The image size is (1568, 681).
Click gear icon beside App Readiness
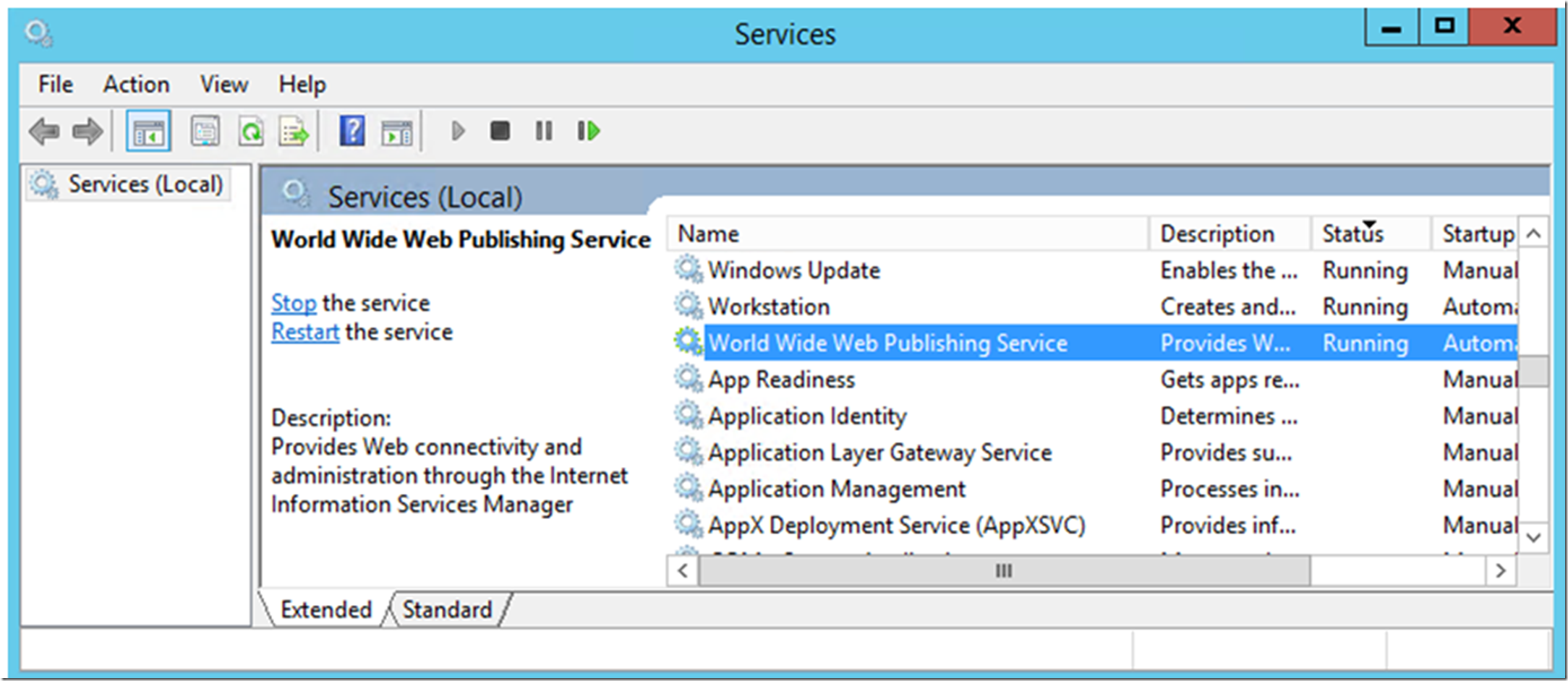tap(689, 379)
